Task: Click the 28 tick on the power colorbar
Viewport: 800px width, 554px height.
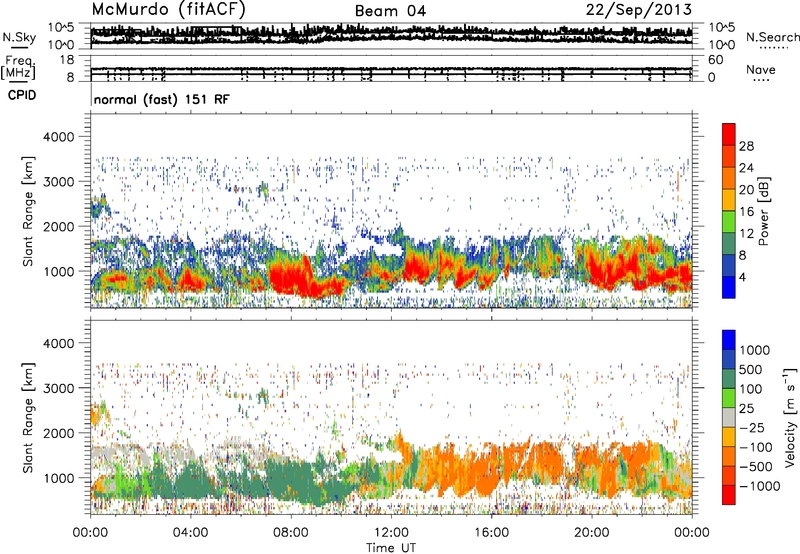Action: 746,146
